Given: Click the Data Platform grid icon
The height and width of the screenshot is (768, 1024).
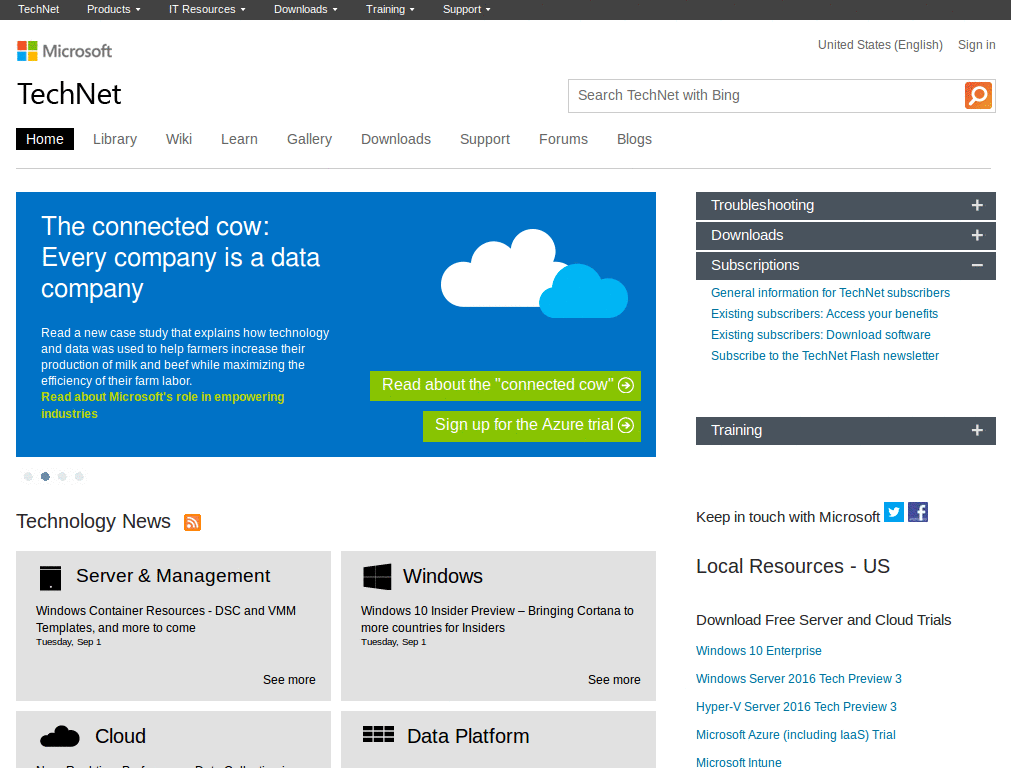Looking at the screenshot, I should point(378,734).
